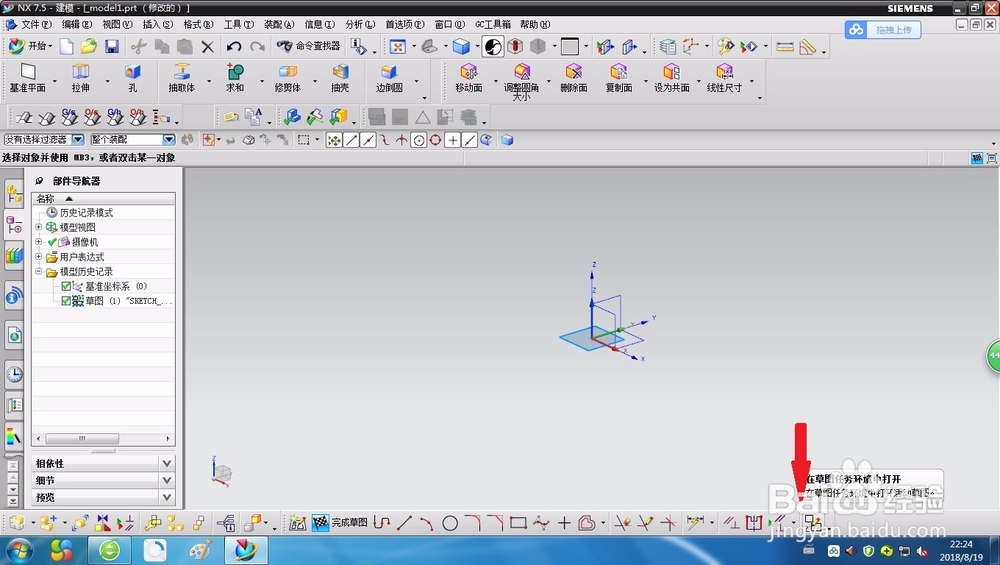Open the Analysis (分析) menu
Screen dimensions: 1000x565
click(x=360, y=24)
